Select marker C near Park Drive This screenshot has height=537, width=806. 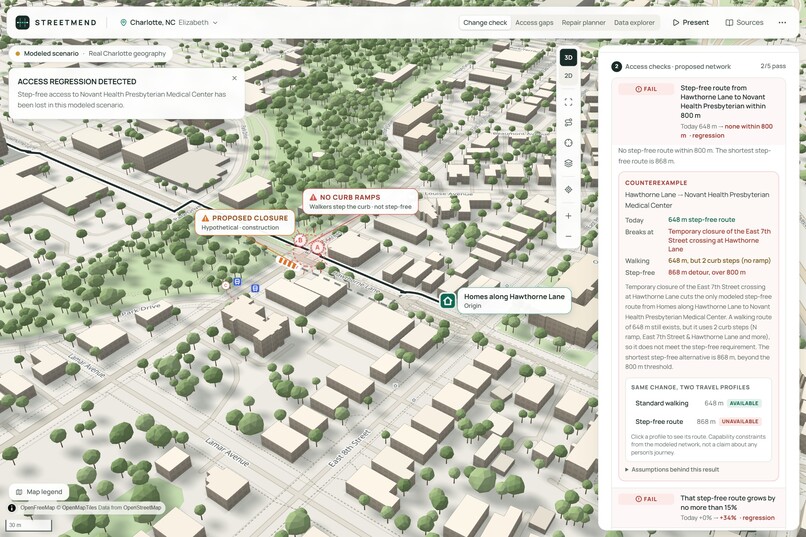click(226, 285)
